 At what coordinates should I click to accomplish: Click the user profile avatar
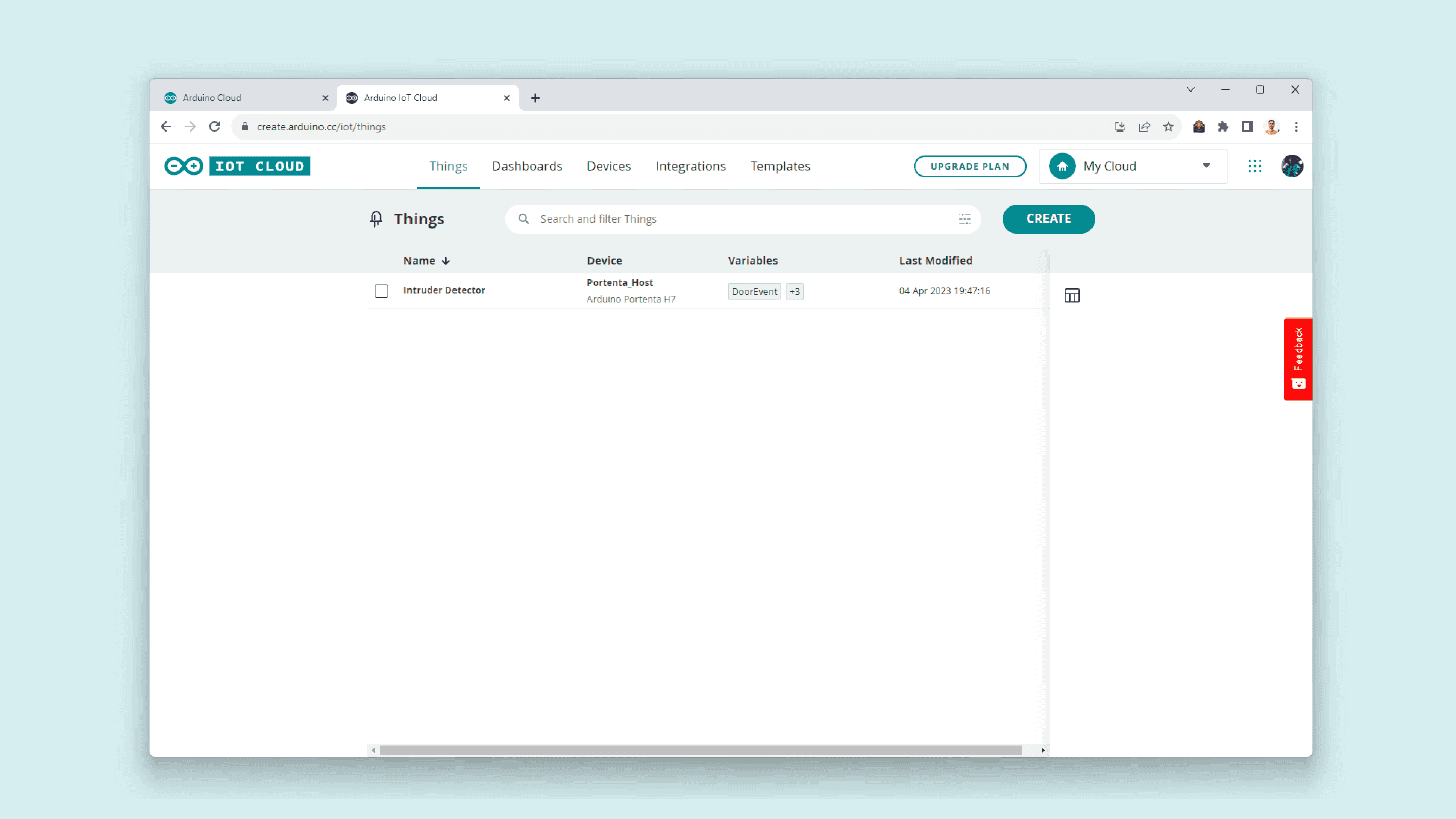pos(1292,166)
